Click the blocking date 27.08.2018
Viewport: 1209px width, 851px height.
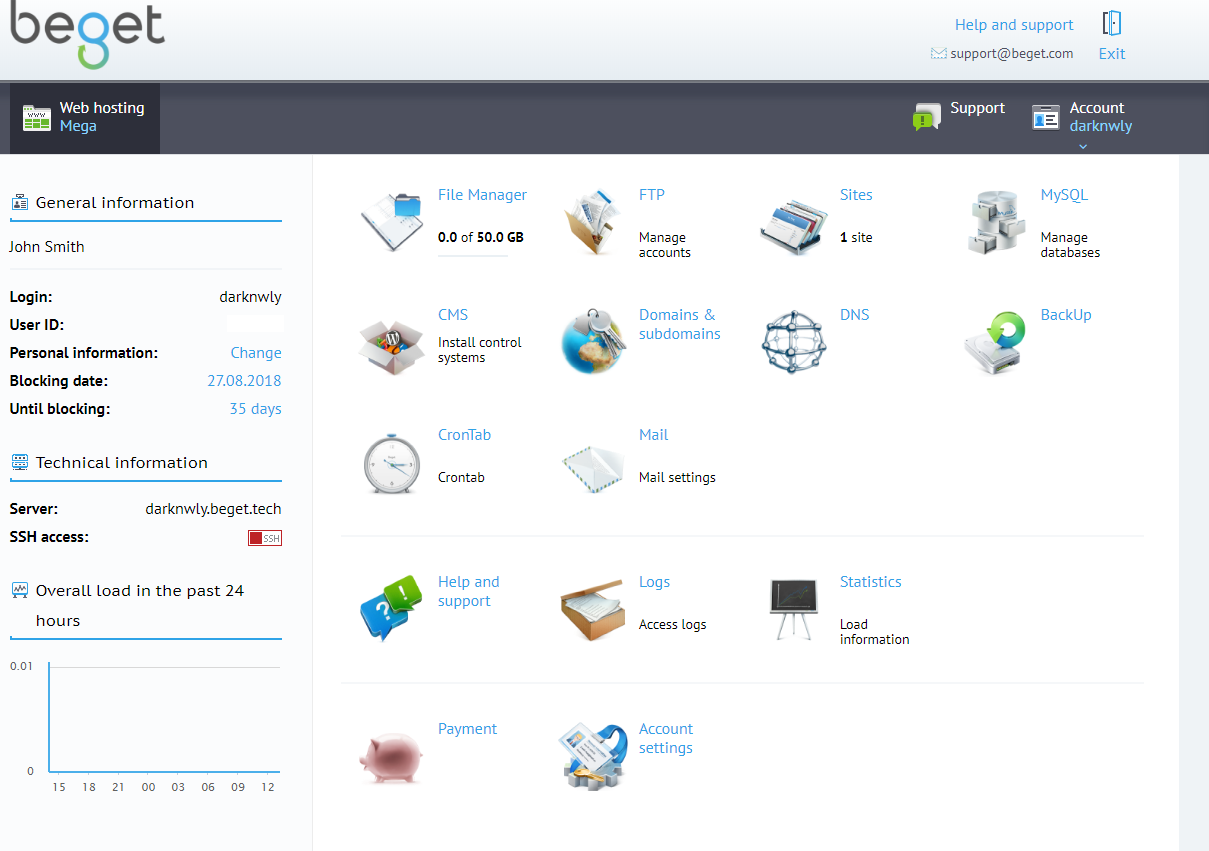click(x=244, y=381)
